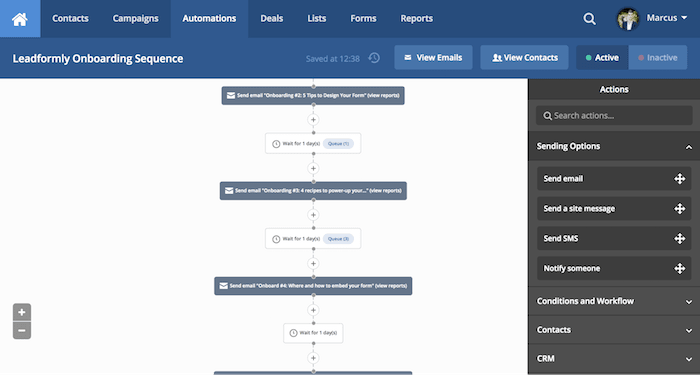
Task: Click move handle on Send email action
Action: click(x=679, y=179)
